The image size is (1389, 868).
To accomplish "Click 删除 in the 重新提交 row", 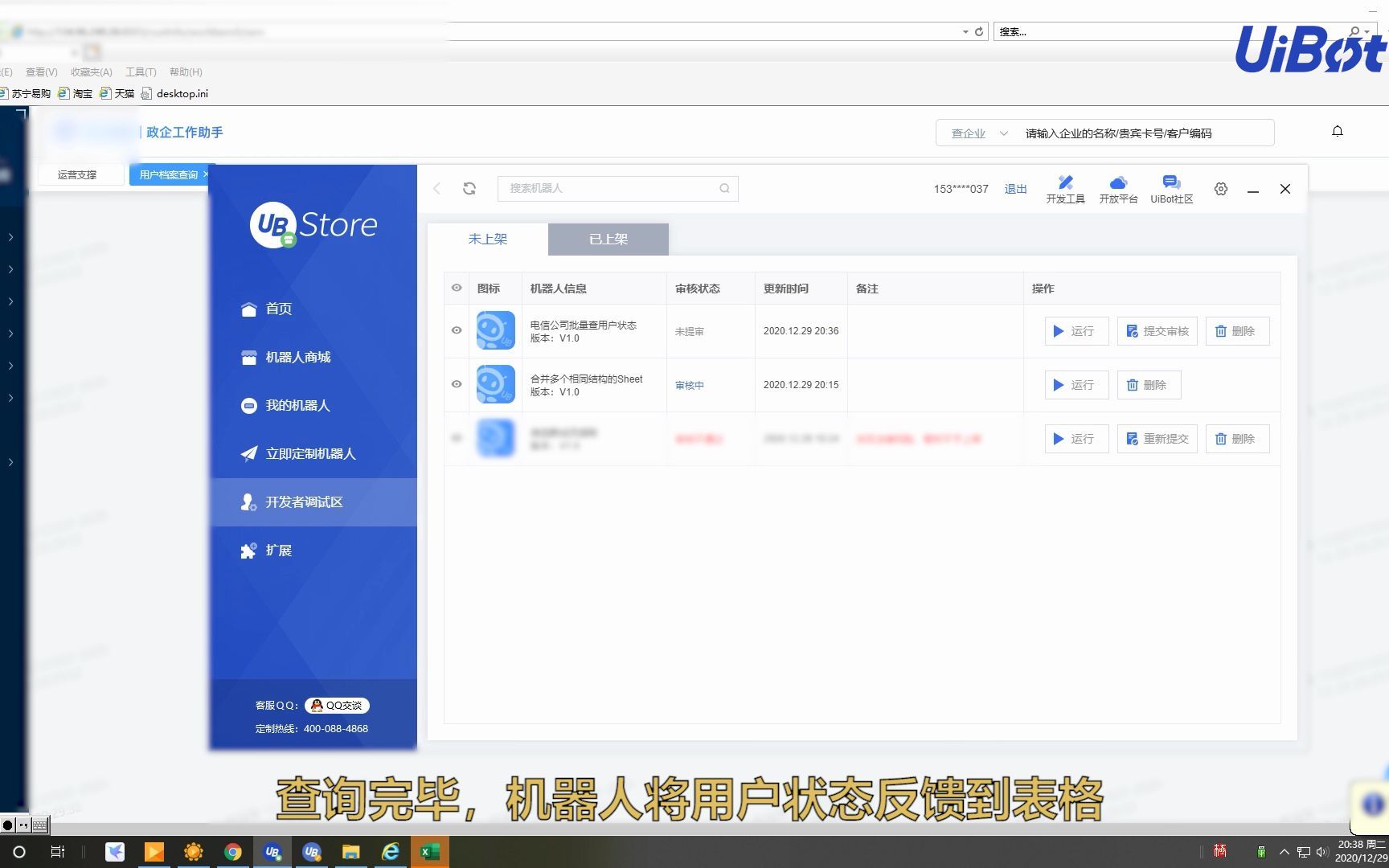I will click(x=1237, y=439).
